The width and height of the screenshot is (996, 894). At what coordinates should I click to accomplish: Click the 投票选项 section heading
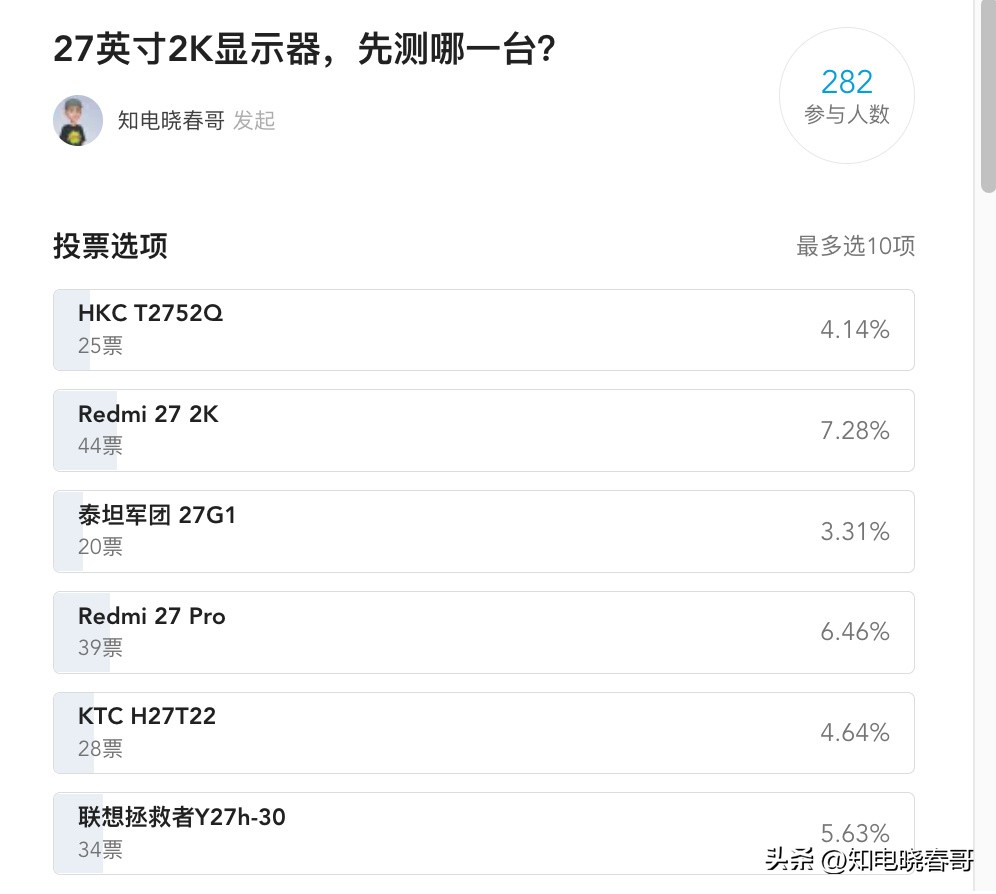tap(110, 246)
